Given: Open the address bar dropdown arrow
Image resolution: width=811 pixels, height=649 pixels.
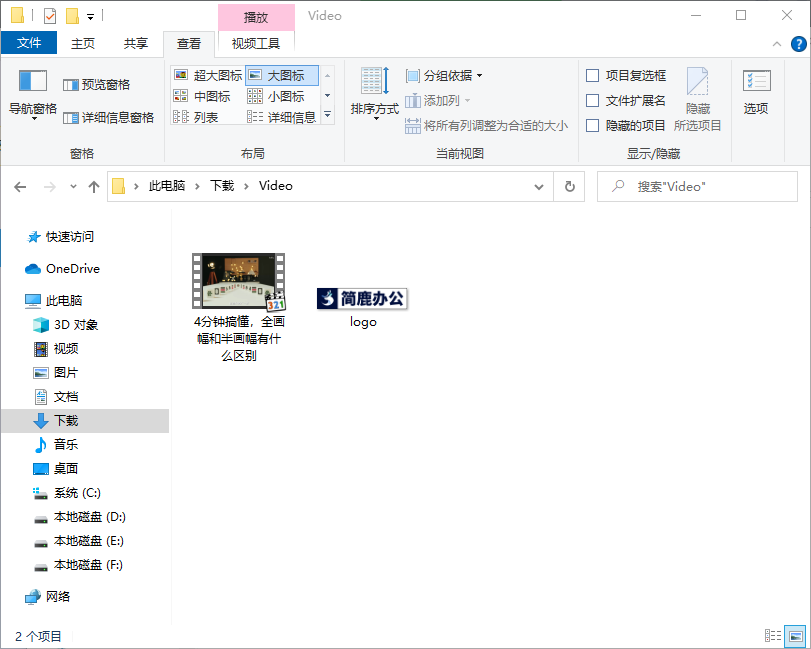Looking at the screenshot, I should [539, 186].
